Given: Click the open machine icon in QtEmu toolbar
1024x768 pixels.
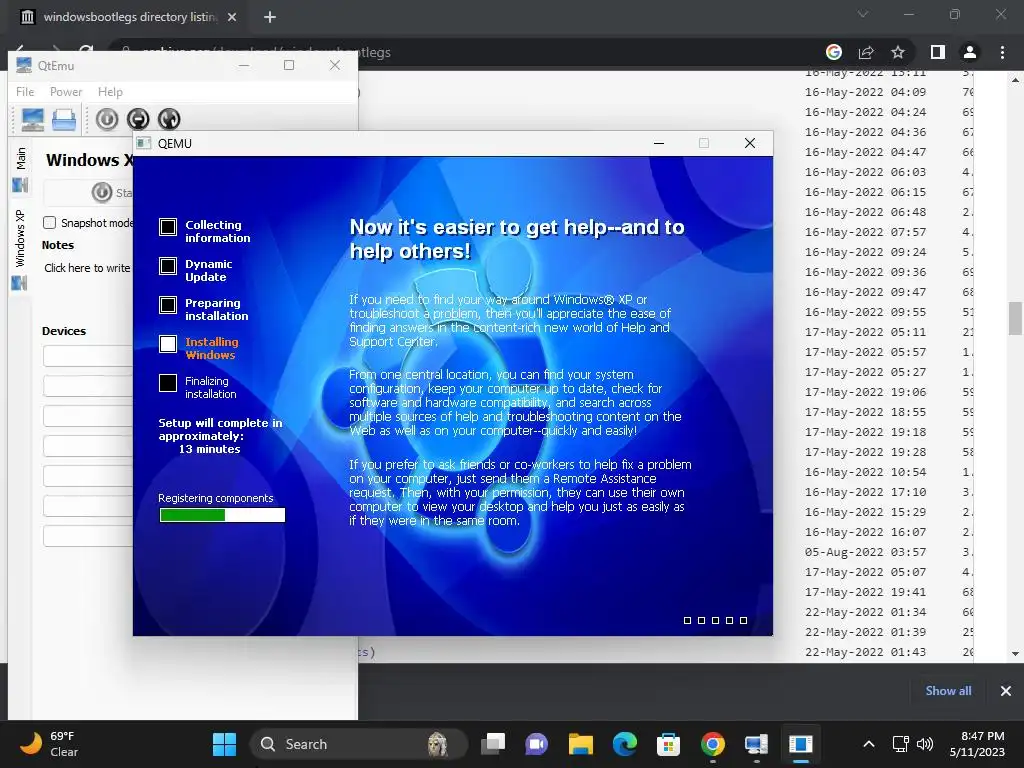Looking at the screenshot, I should 64,120.
